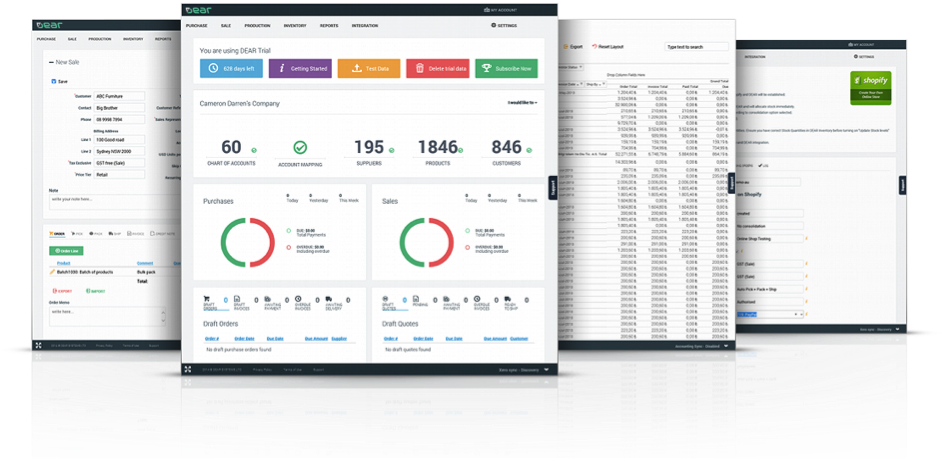The height and width of the screenshot is (459, 942).
Task: Expand the data sync arrow in footer
Action: pos(546,369)
